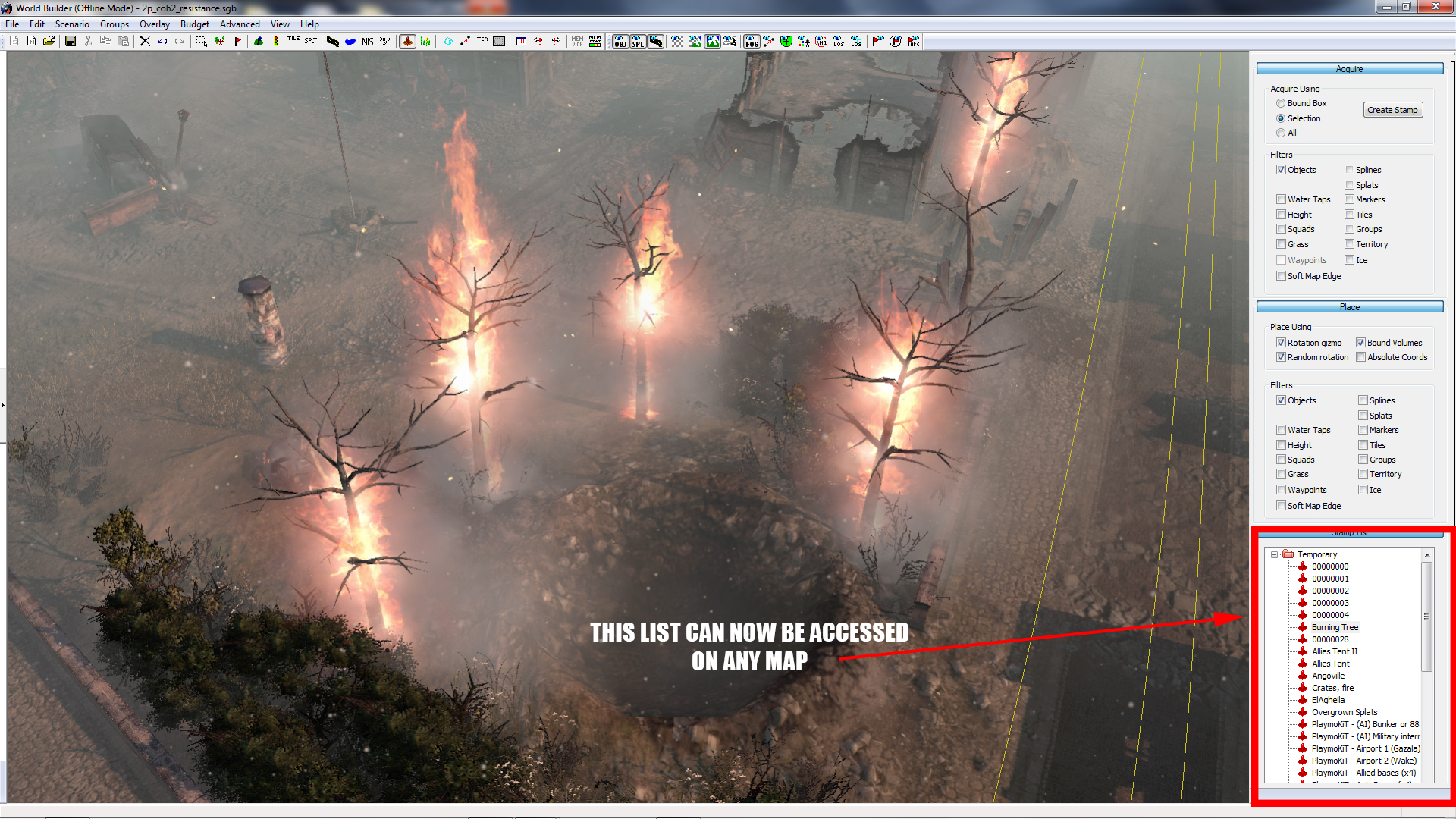Open the Budget menu
The height and width of the screenshot is (819, 1456).
click(195, 24)
